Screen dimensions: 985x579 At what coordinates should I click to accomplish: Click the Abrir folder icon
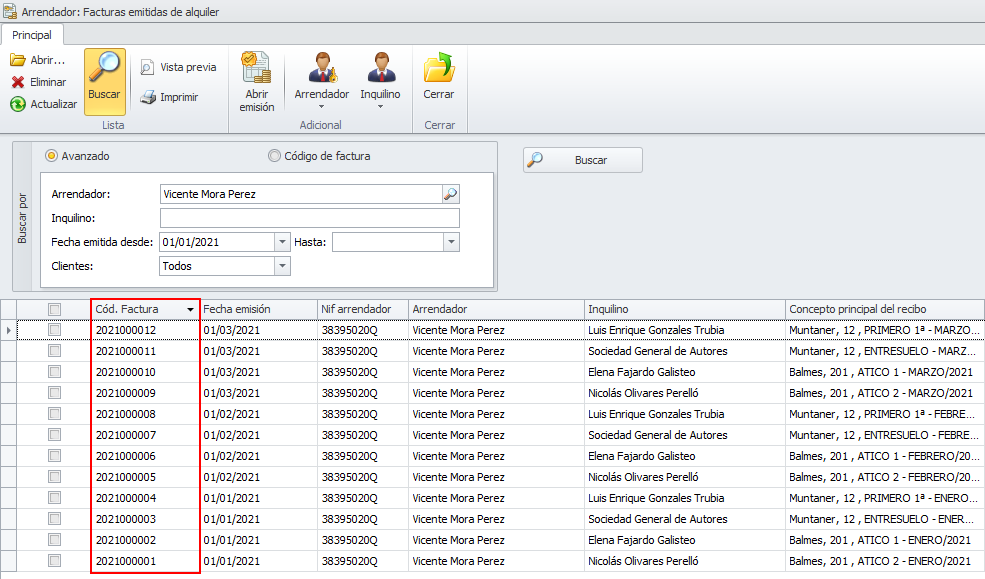(18, 60)
